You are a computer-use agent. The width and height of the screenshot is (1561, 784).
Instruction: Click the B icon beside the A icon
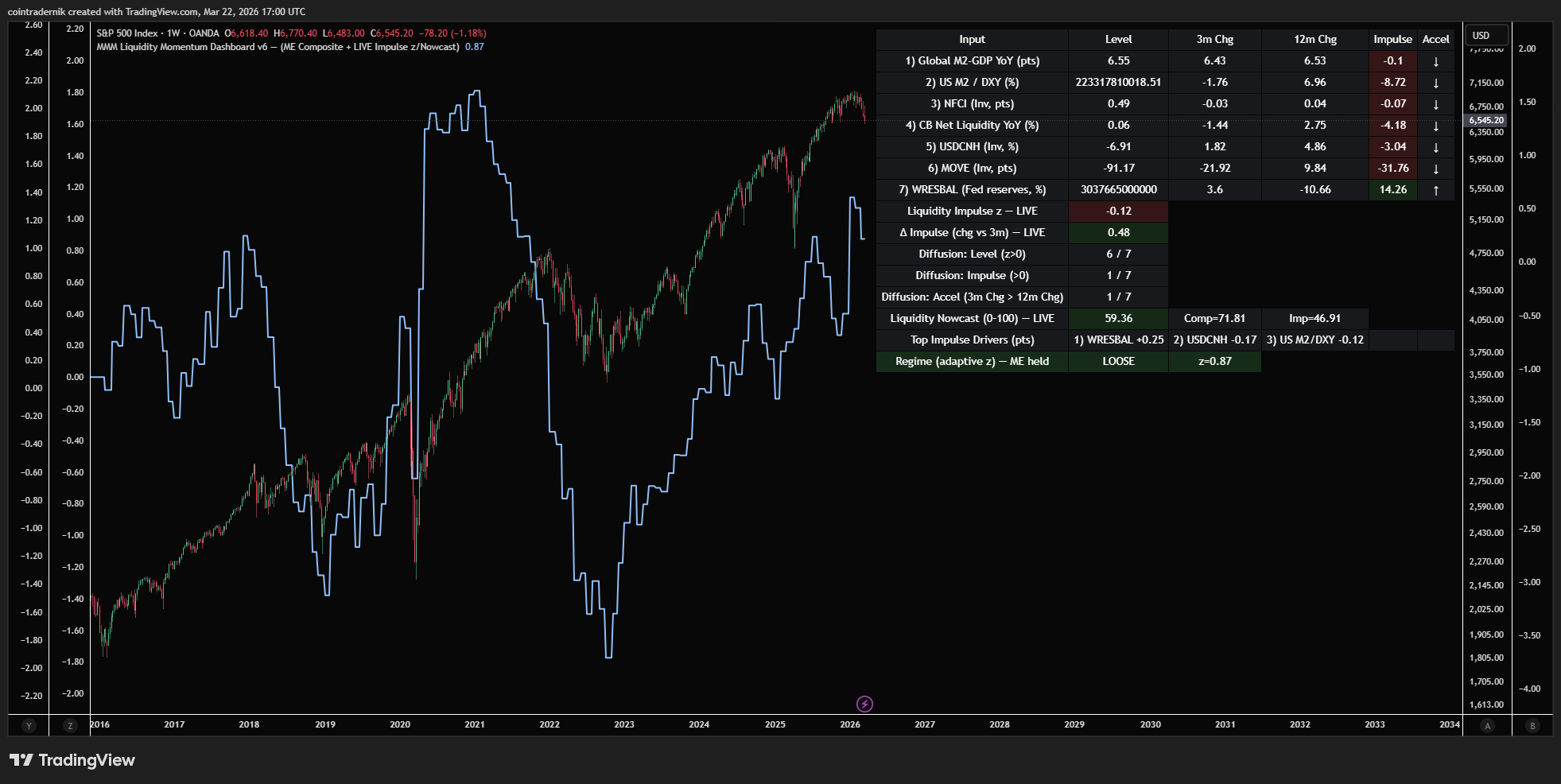pyautogui.click(x=1531, y=726)
